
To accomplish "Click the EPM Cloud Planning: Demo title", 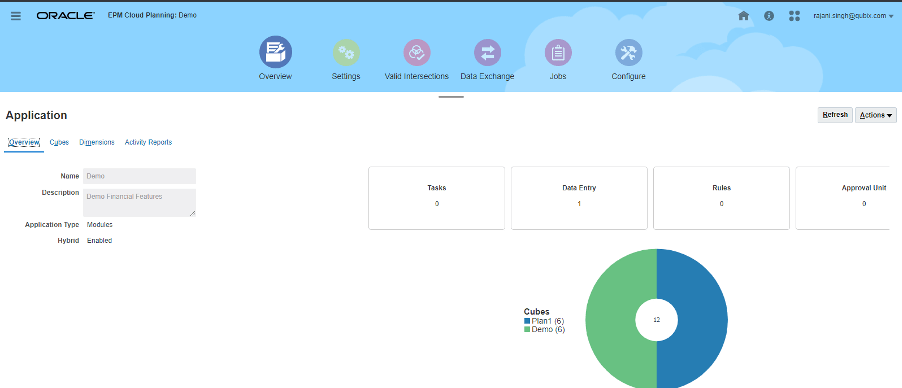I will 152,16.
